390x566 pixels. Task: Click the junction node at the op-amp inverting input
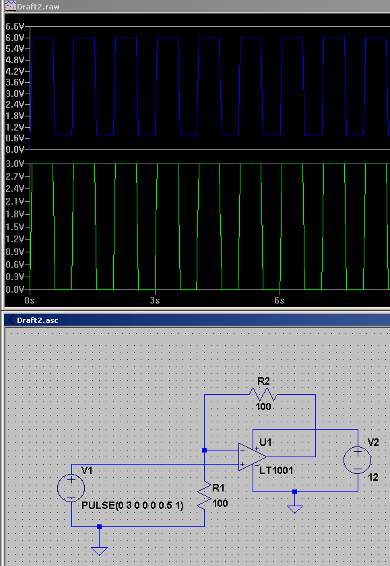pos(204,450)
